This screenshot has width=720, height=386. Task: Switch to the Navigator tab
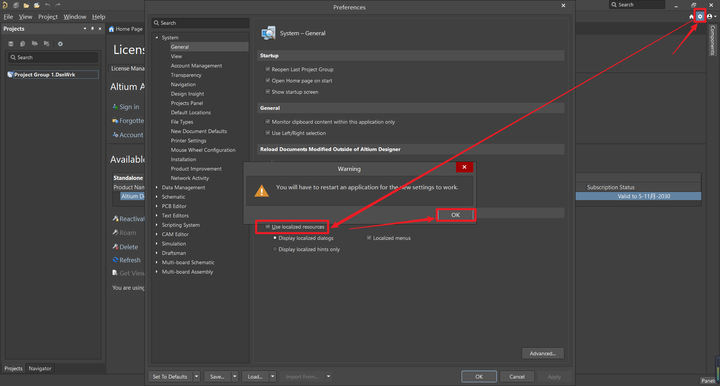pos(40,369)
